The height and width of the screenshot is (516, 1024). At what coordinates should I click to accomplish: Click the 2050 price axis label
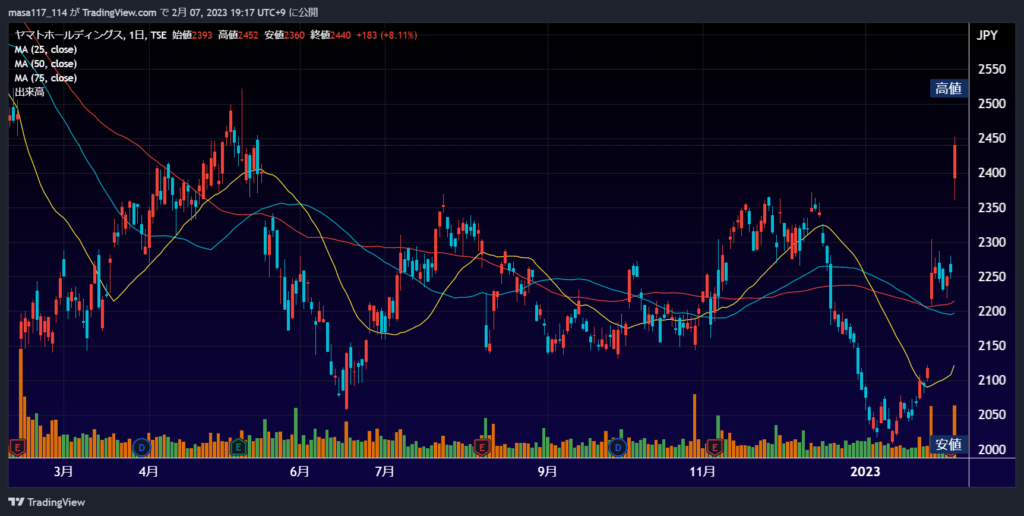point(992,415)
